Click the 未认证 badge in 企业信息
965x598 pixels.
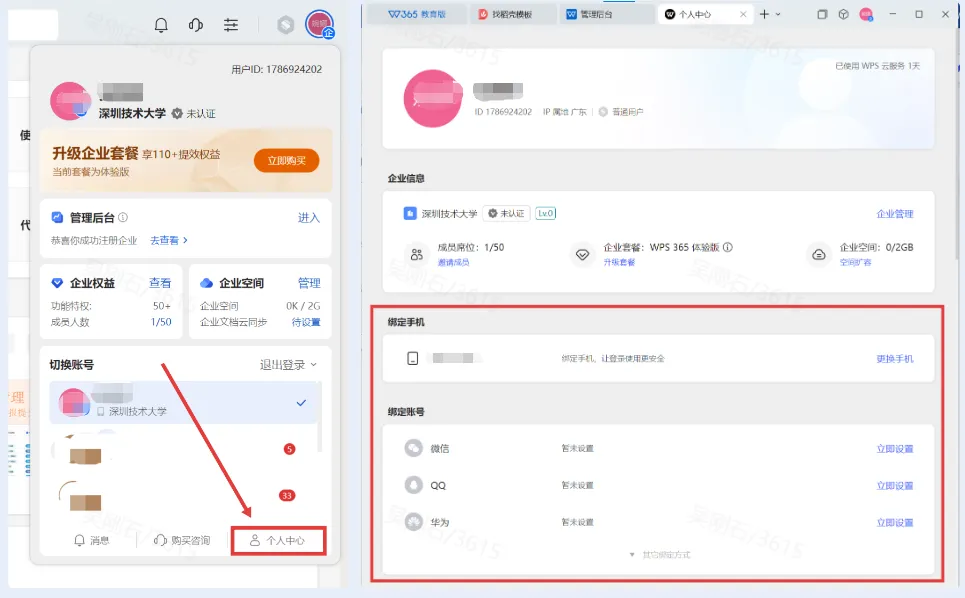[507, 213]
